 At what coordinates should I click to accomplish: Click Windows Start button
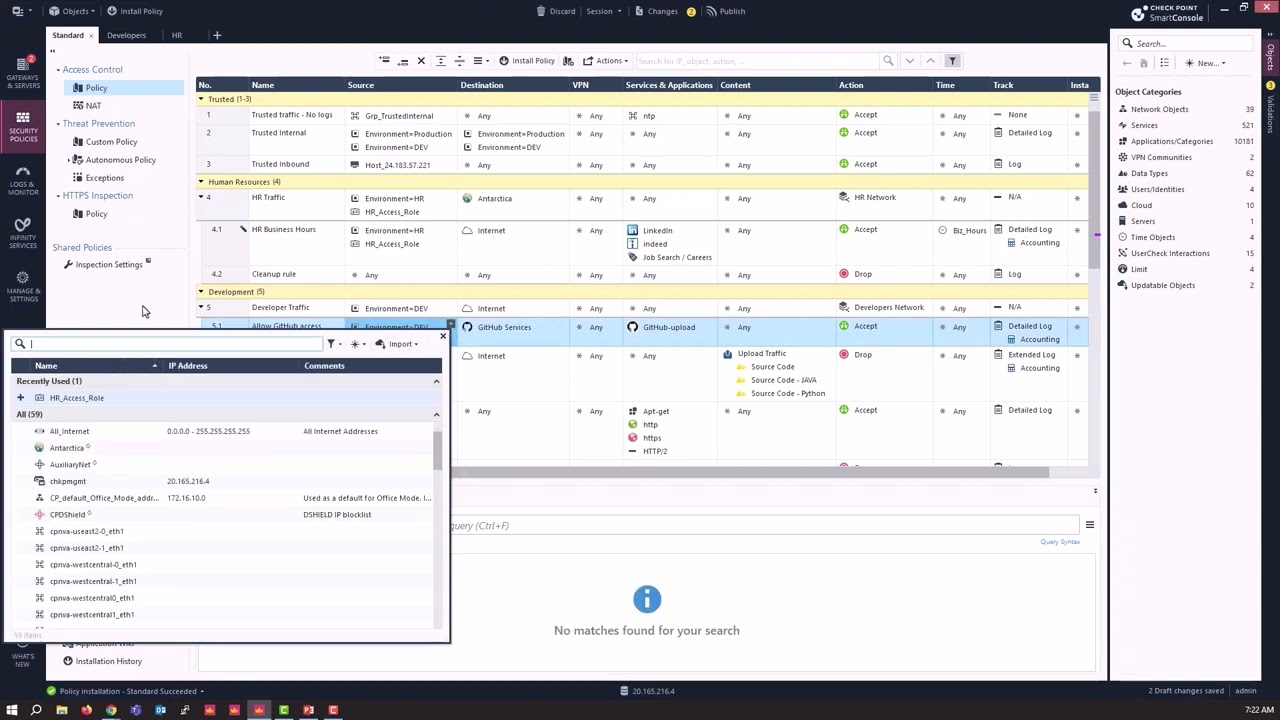pos(11,710)
